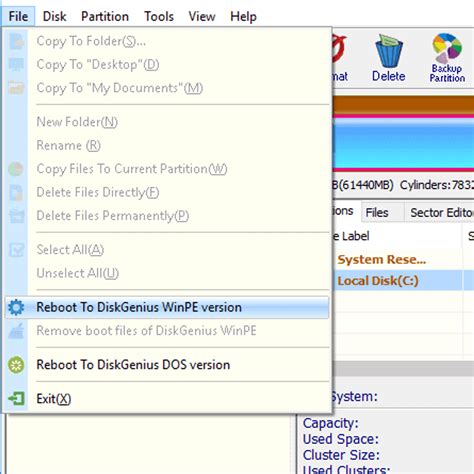The height and width of the screenshot is (474, 474).
Task: Click the Backup Partition toolbar icon
Action: pos(447,48)
